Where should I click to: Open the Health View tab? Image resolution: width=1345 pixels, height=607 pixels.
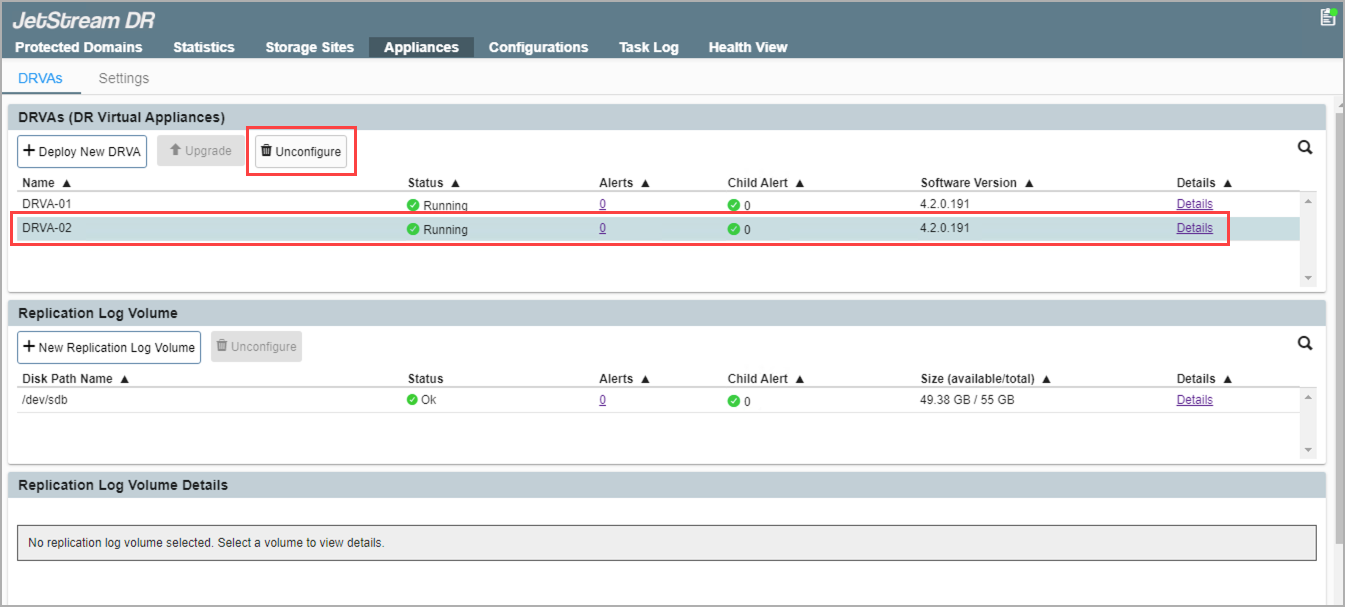click(x=747, y=47)
